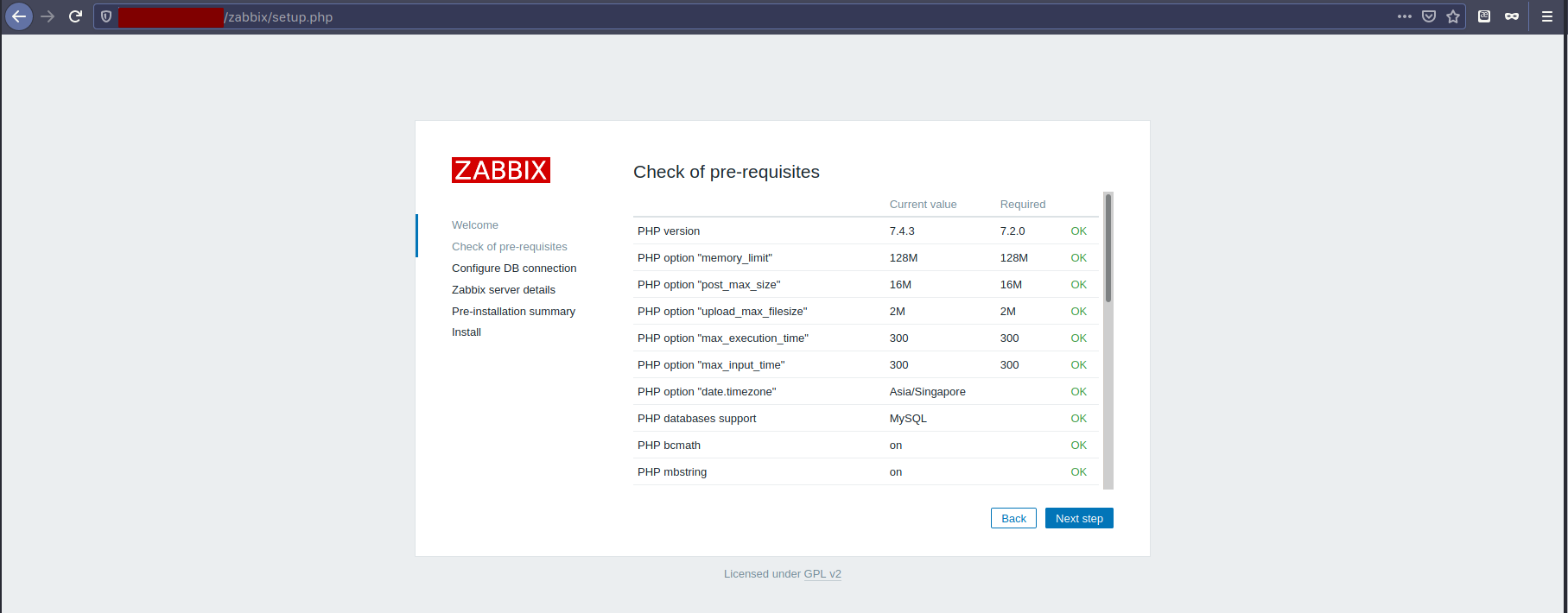Open the reader/account icon in toolbar
The width and height of the screenshot is (1568, 613).
[x=1484, y=16]
